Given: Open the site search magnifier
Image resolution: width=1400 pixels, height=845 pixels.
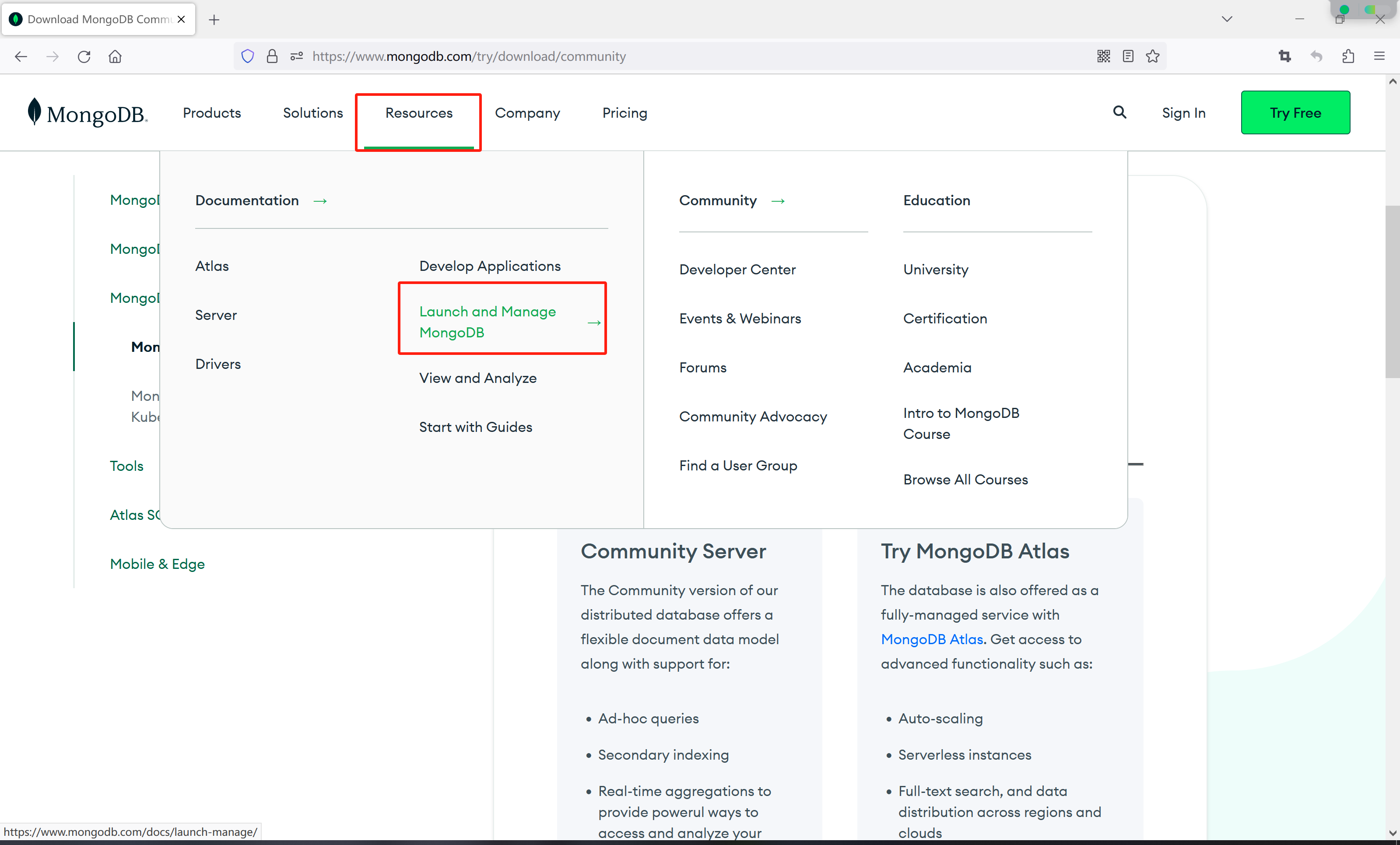Looking at the screenshot, I should coord(1119,112).
